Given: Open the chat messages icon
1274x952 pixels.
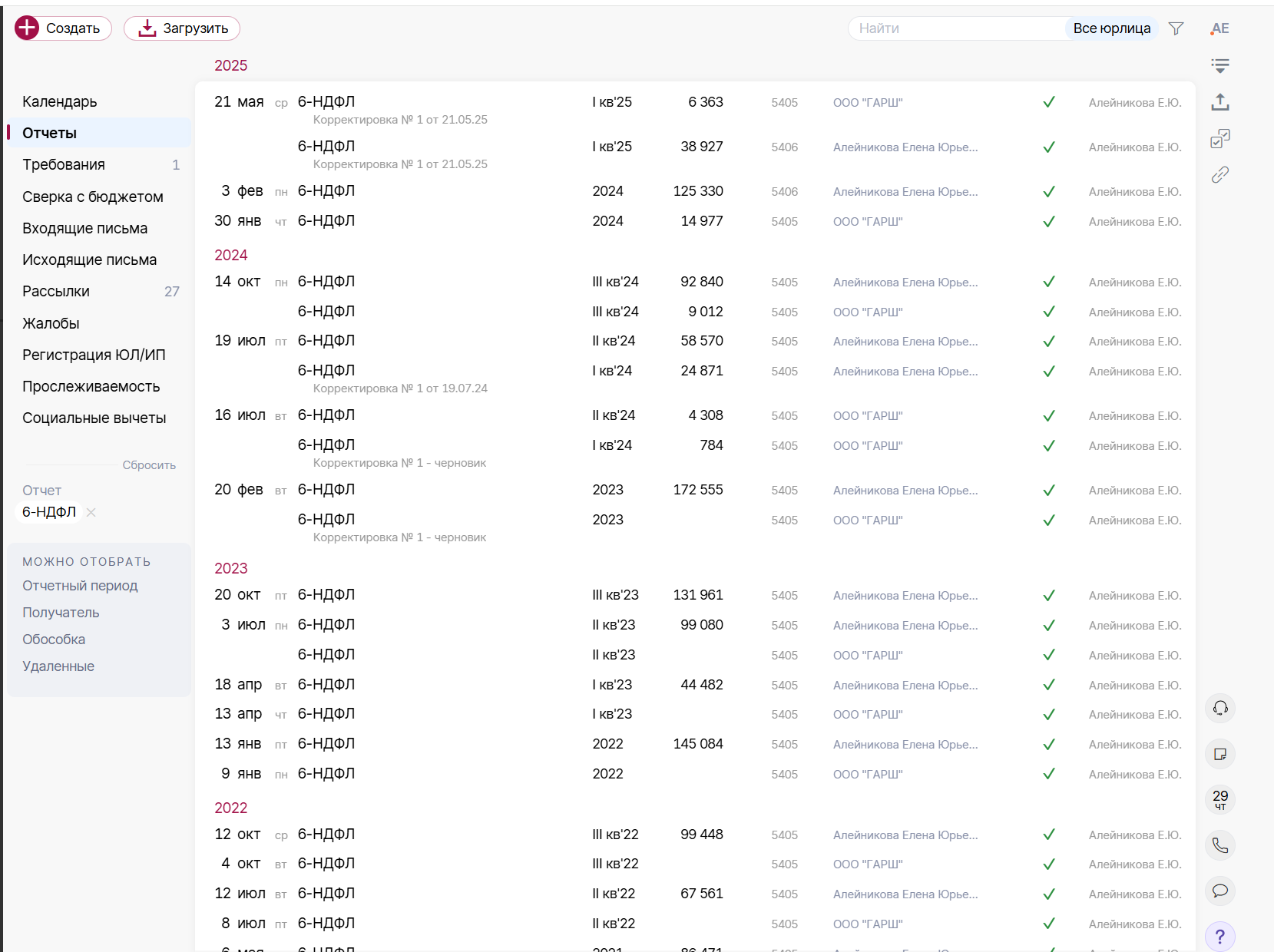Looking at the screenshot, I should click(x=1220, y=891).
